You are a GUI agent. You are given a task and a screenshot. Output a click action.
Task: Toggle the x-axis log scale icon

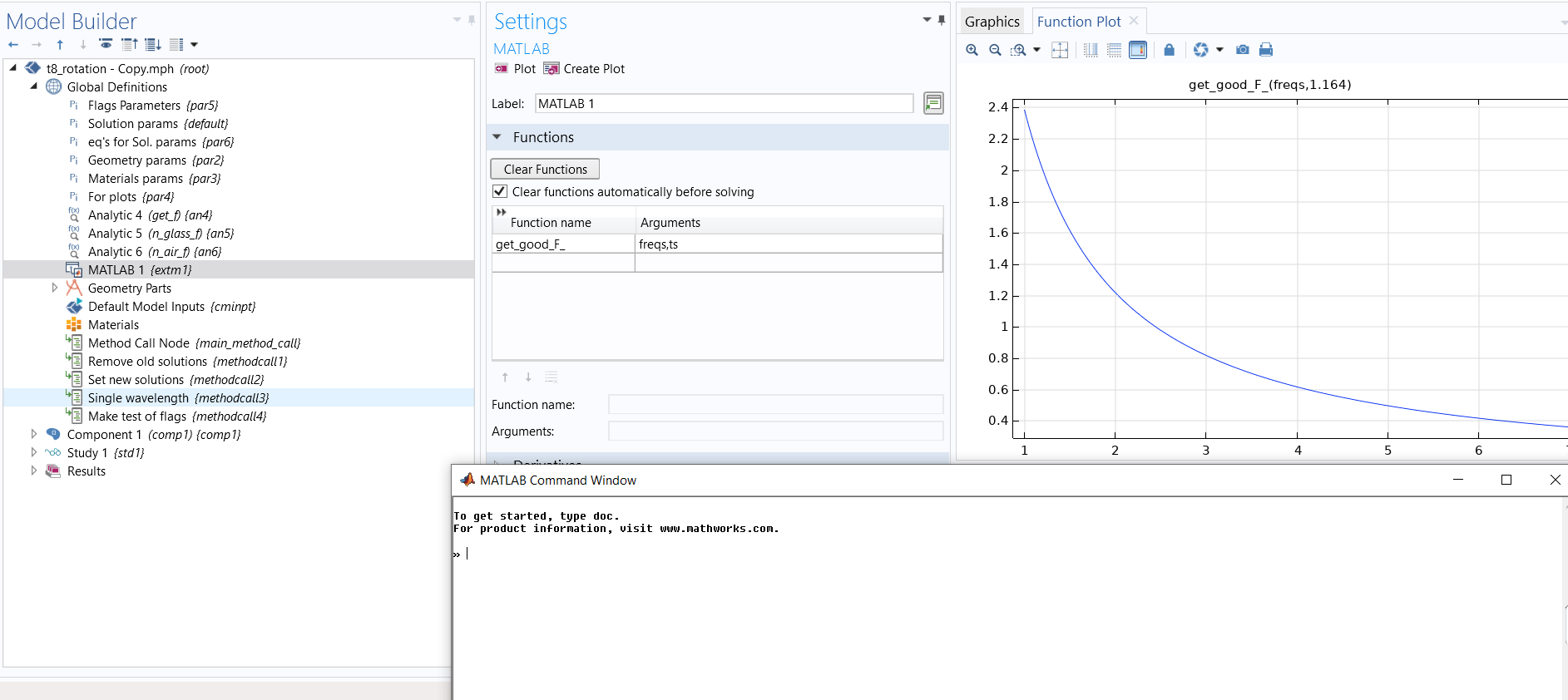1091,50
